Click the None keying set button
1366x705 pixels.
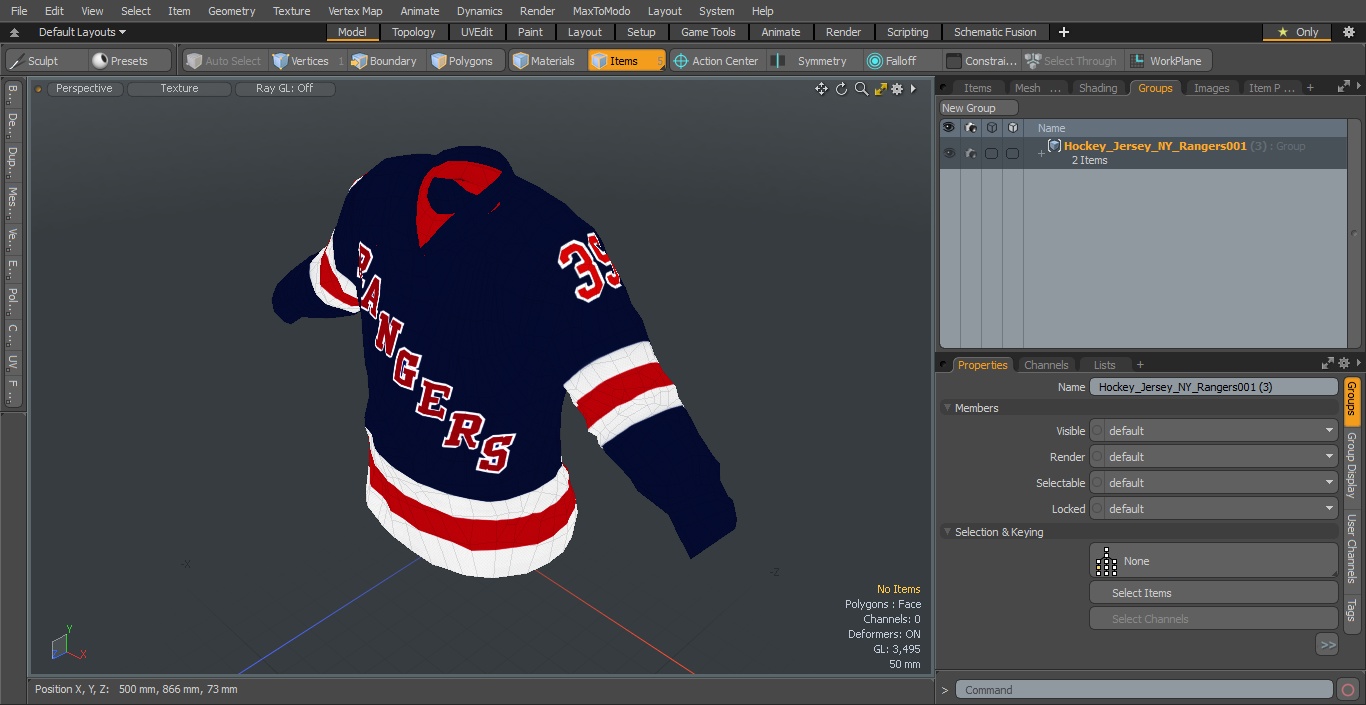click(x=1213, y=561)
